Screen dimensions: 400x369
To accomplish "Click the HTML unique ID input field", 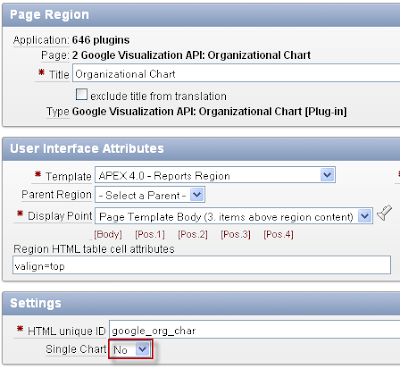I will click(255, 330).
